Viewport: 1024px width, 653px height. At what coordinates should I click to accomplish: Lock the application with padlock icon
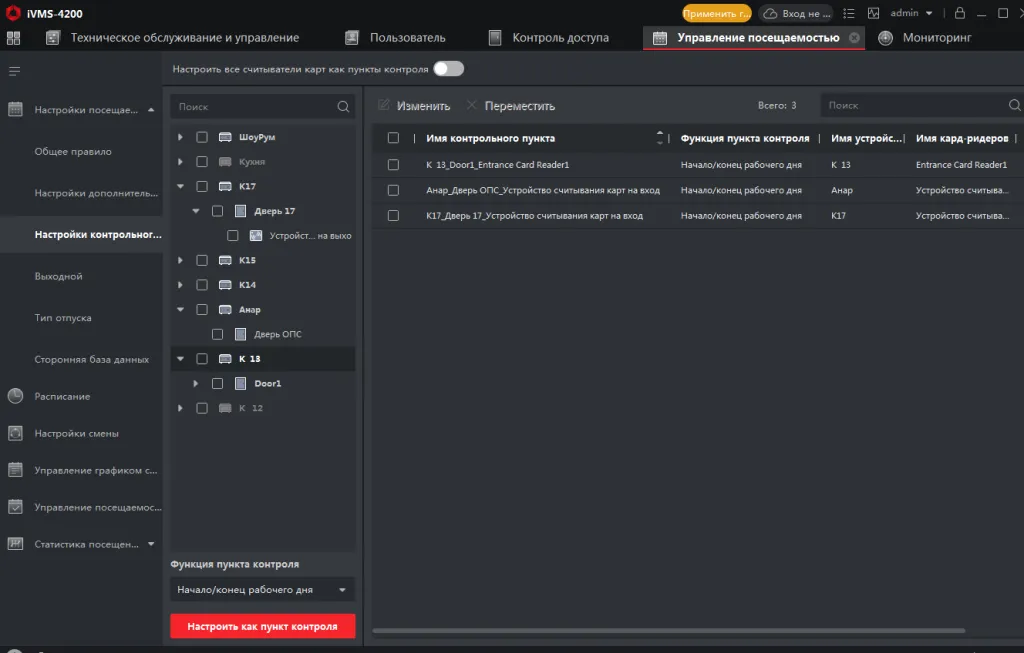pyautogui.click(x=960, y=13)
